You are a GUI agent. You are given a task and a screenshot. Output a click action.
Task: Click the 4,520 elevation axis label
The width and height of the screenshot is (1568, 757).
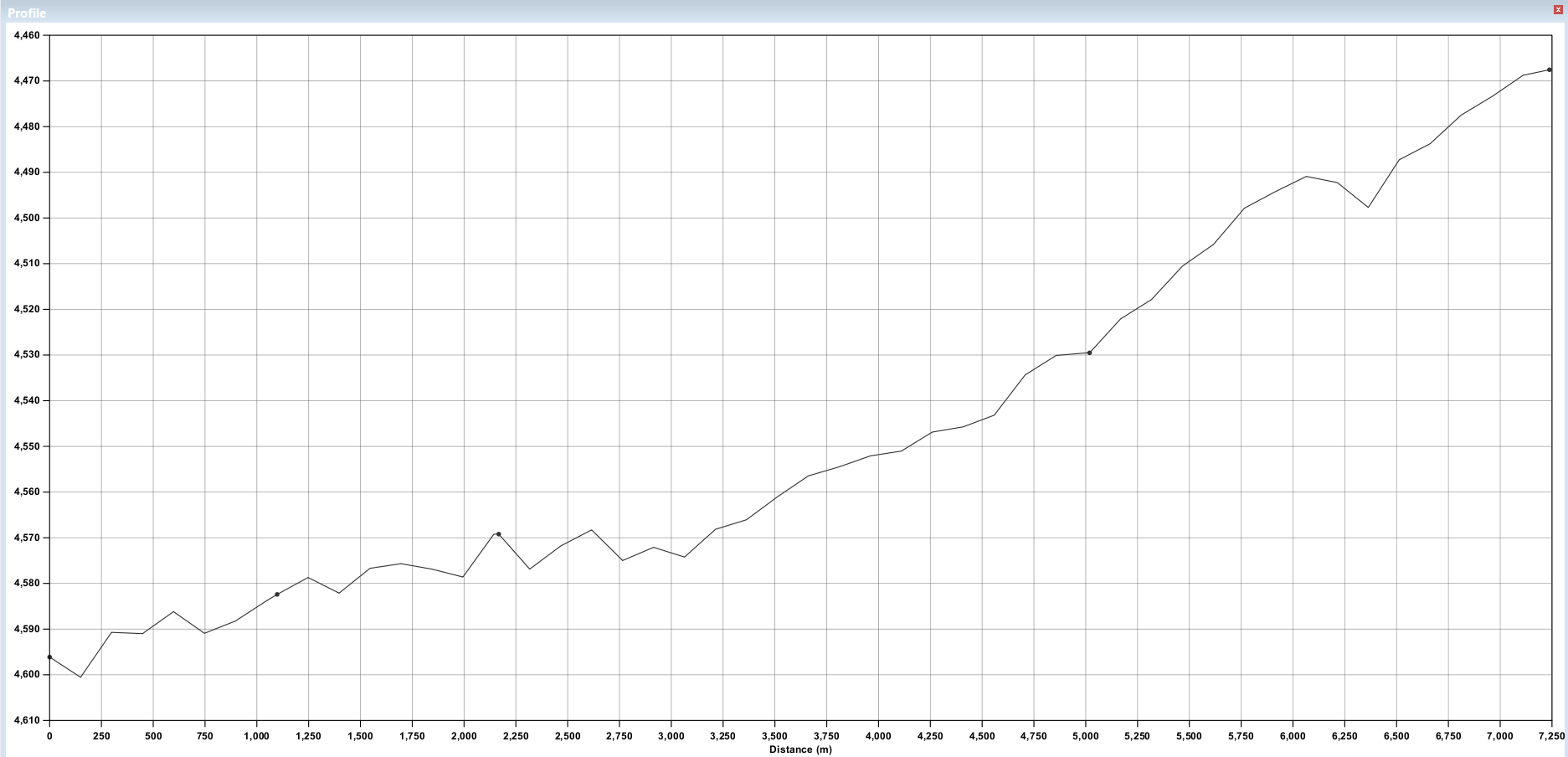tap(27, 309)
